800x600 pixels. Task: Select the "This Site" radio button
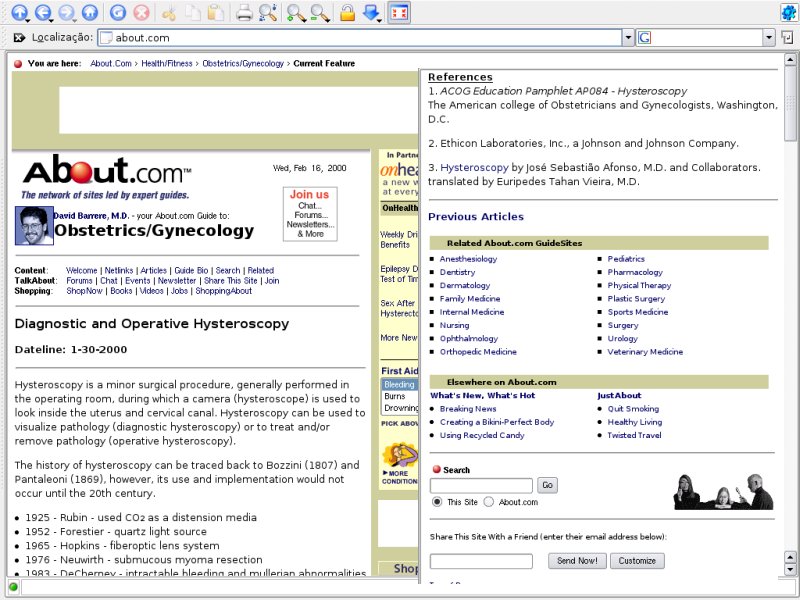437,502
